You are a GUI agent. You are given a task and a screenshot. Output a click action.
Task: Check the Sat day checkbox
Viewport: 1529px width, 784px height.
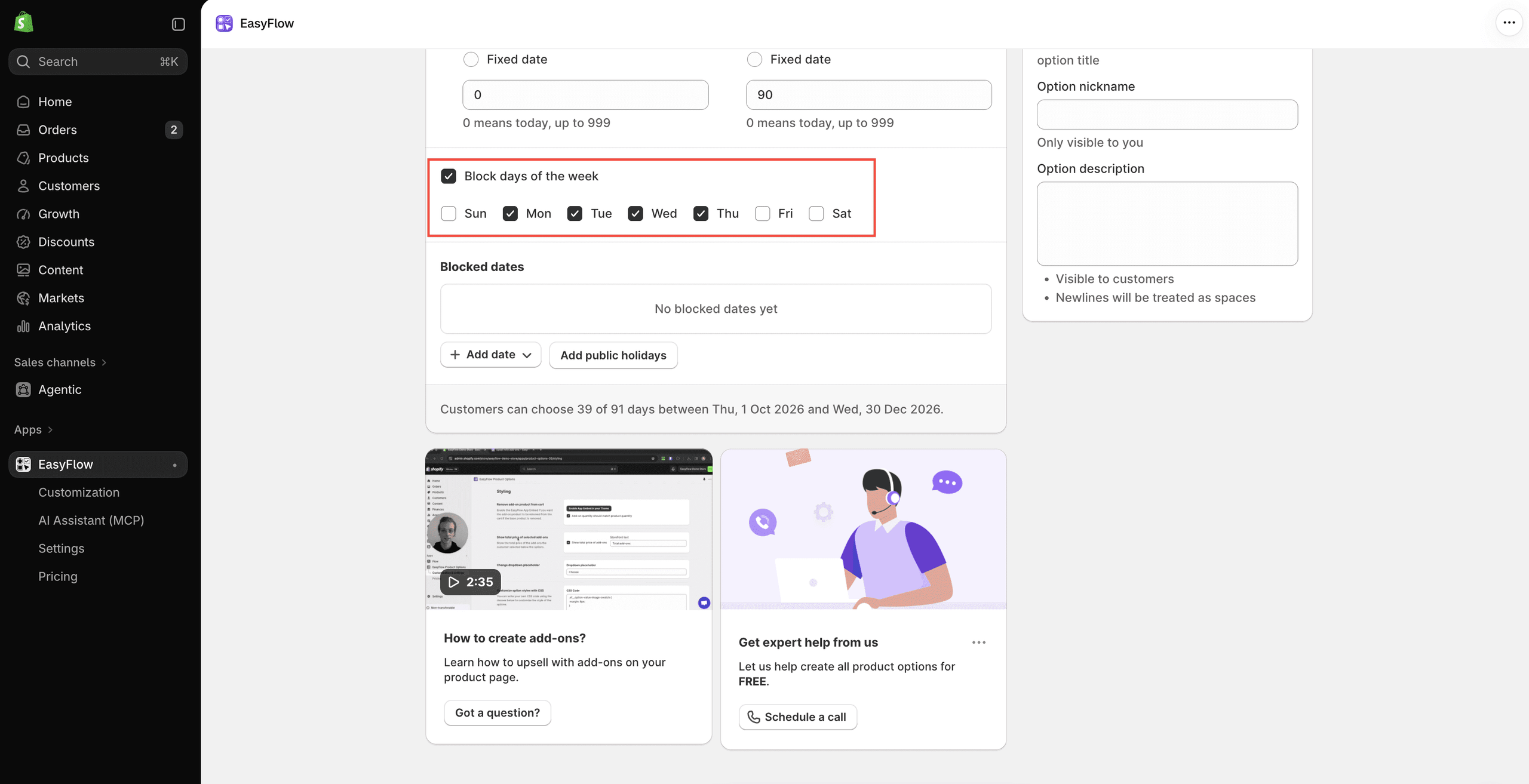click(816, 214)
